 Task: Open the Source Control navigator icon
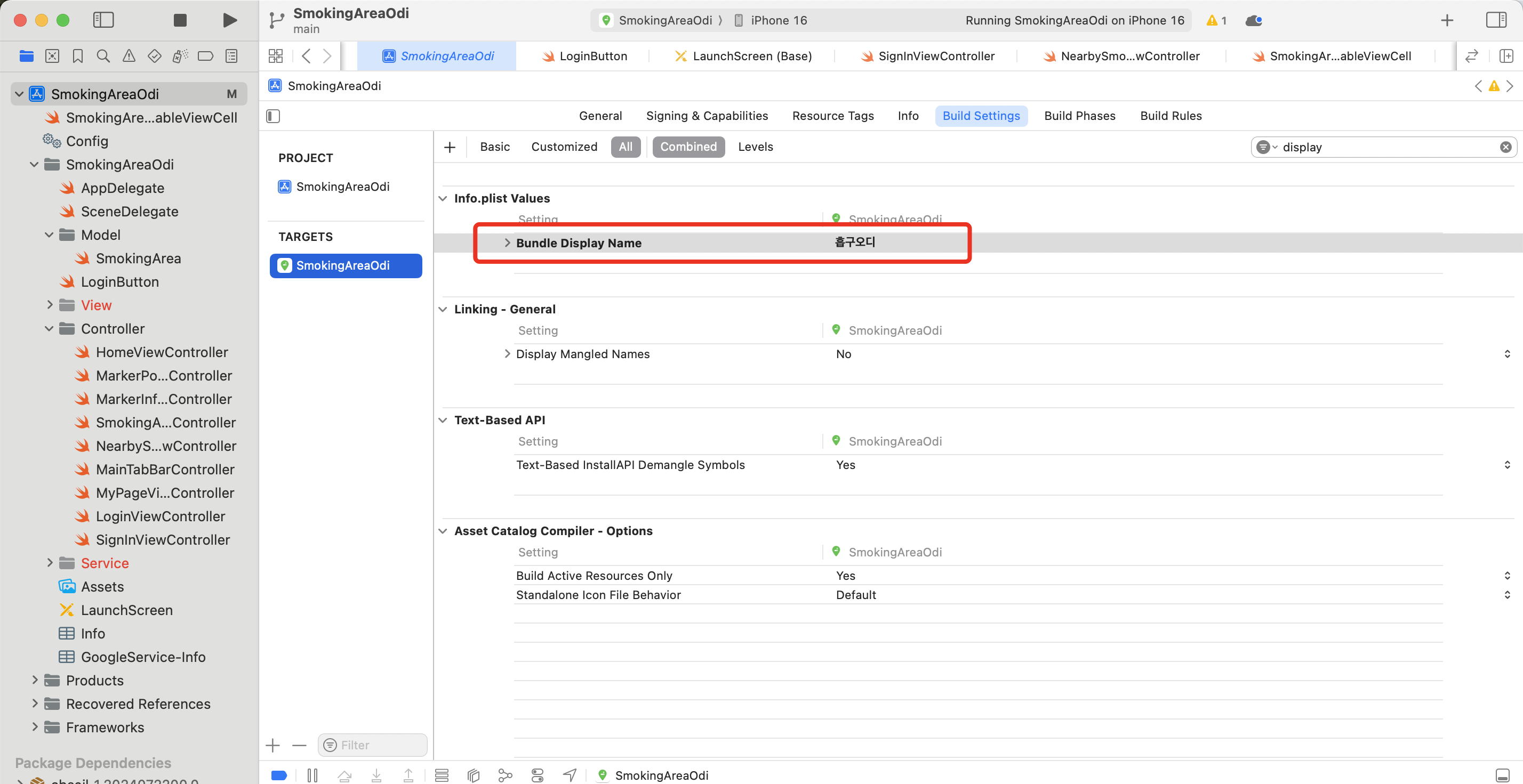point(52,56)
